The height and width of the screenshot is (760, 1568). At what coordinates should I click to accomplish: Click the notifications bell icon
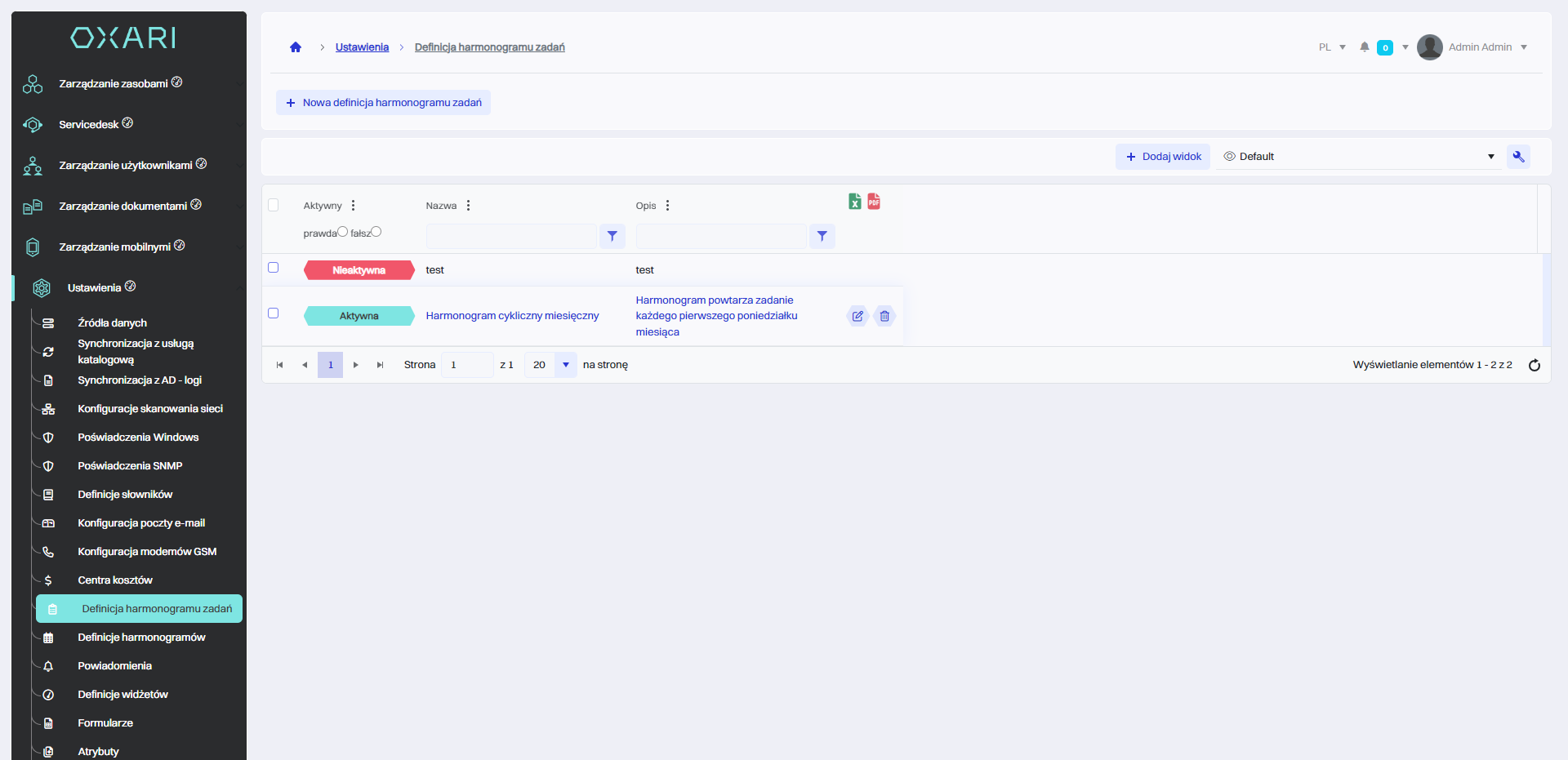pyautogui.click(x=1364, y=47)
